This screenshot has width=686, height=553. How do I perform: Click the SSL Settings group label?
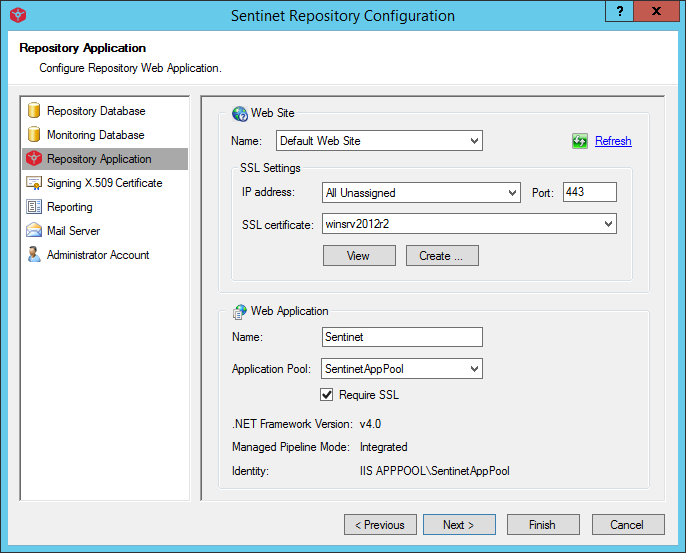point(270,168)
